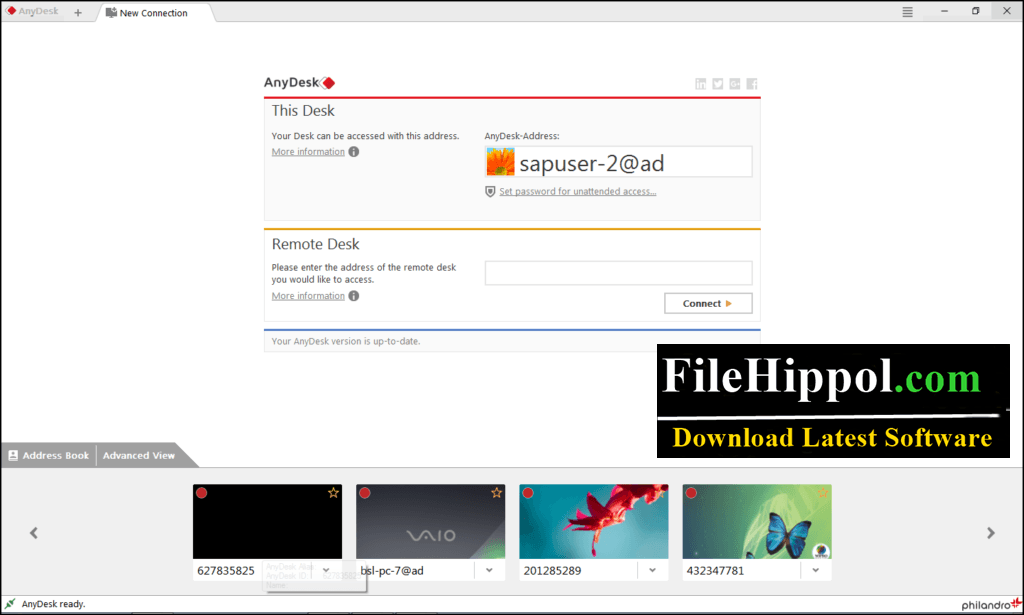Click the right arrow to browse more sessions
This screenshot has height=615, width=1024.
click(992, 532)
